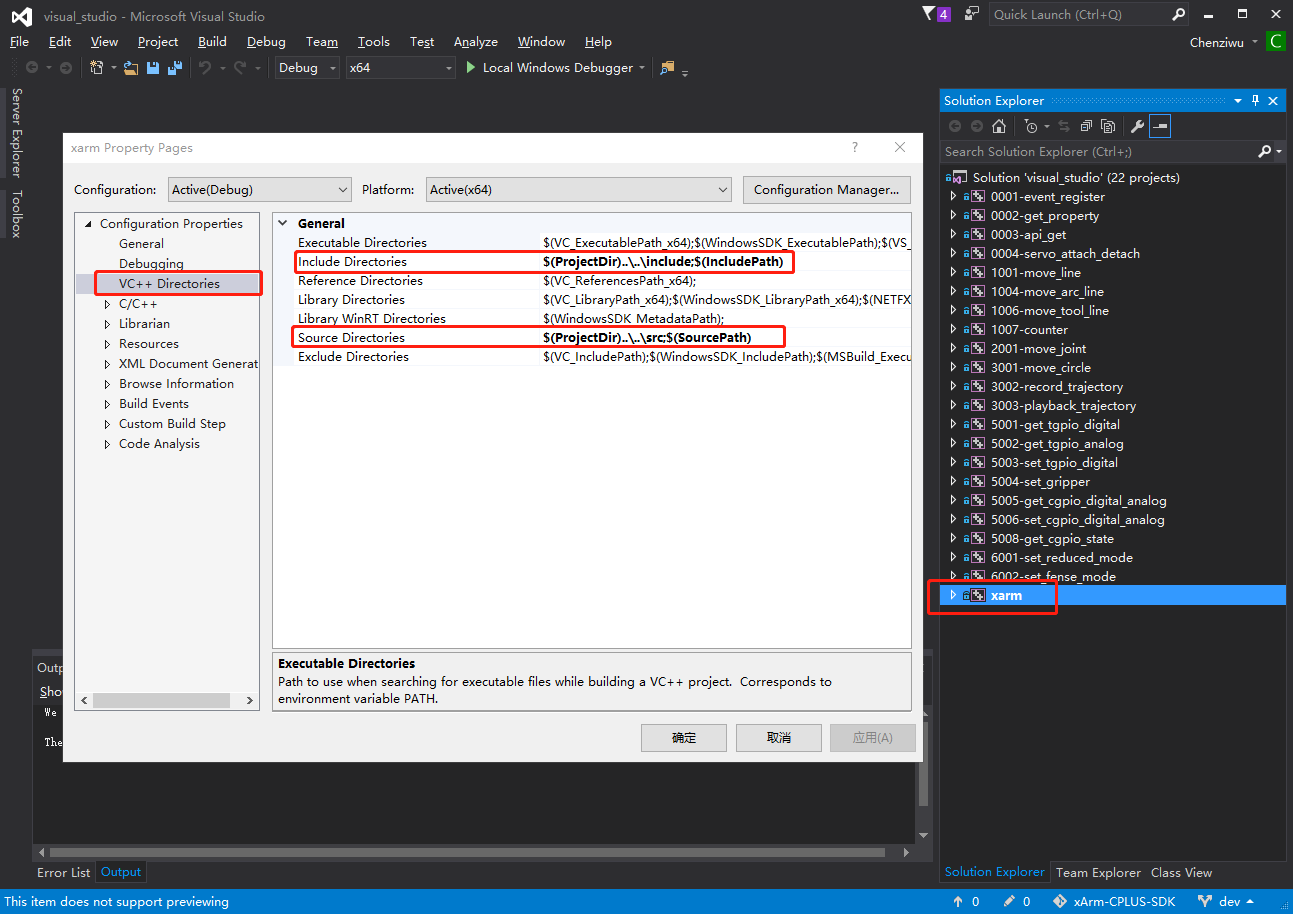Open Solution Explorer window options dropdown arrow

1238,100
